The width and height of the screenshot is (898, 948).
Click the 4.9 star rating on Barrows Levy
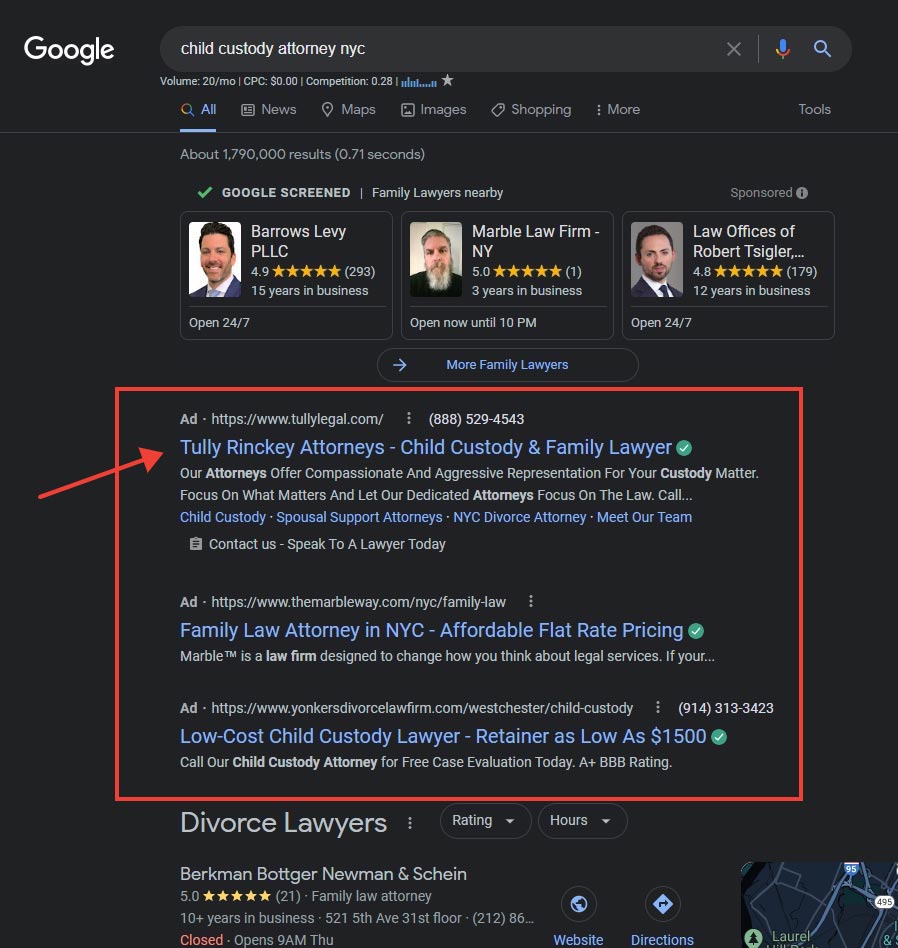pyautogui.click(x=313, y=271)
